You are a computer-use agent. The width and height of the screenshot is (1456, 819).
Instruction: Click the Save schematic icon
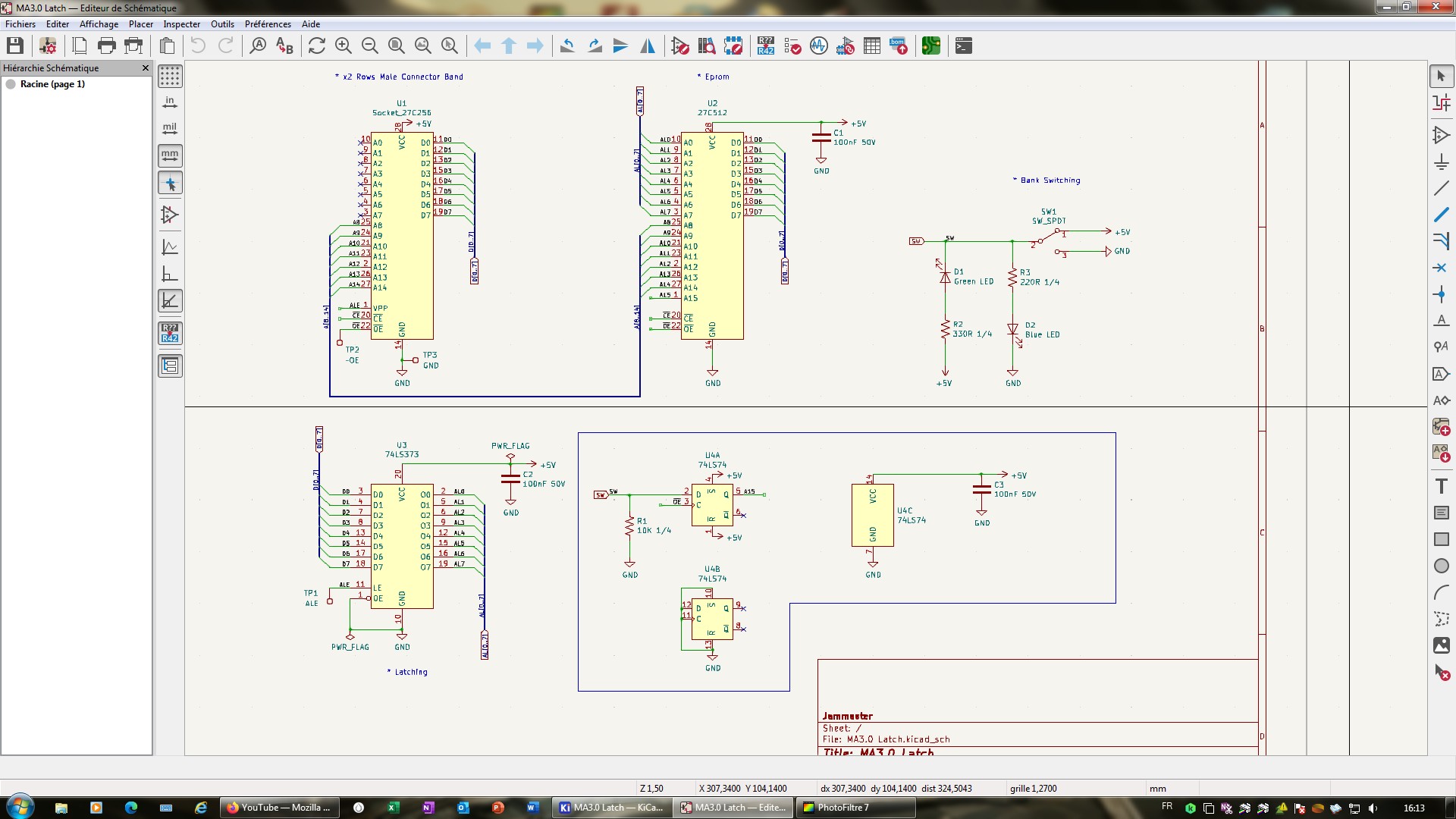(x=15, y=46)
